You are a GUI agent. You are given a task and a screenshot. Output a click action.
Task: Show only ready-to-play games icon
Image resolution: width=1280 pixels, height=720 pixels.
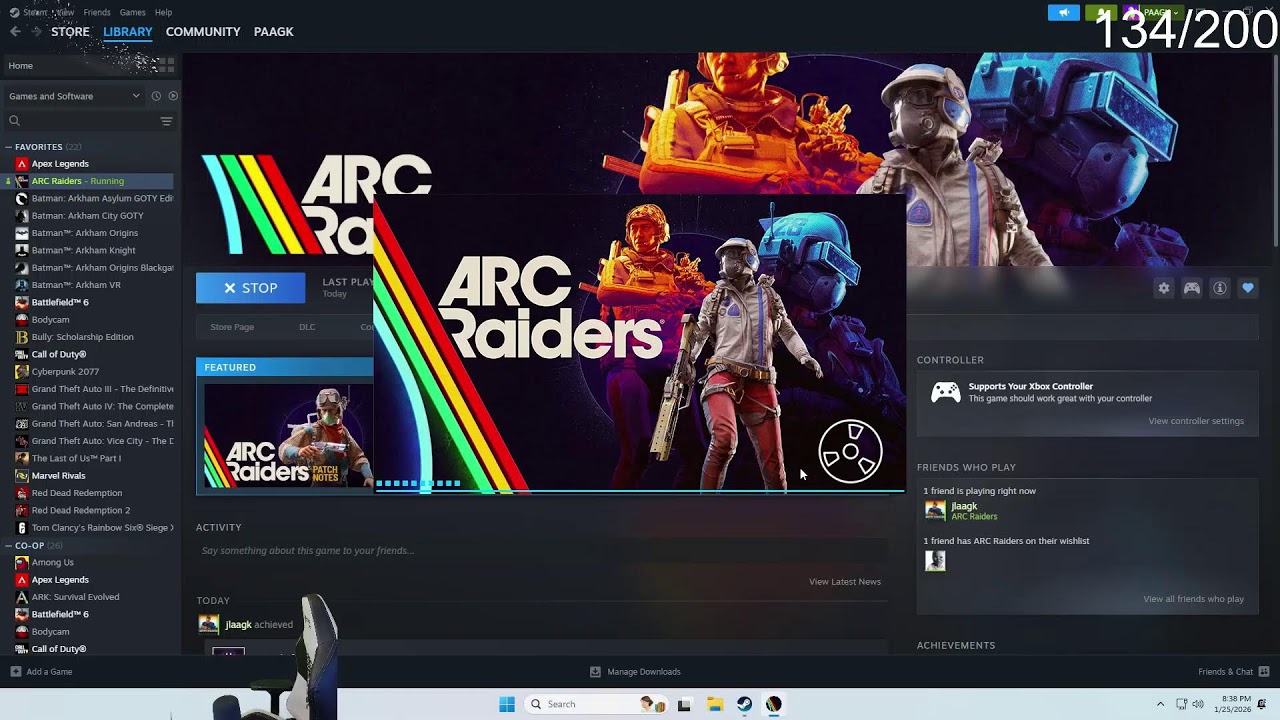pyautogui.click(x=173, y=96)
